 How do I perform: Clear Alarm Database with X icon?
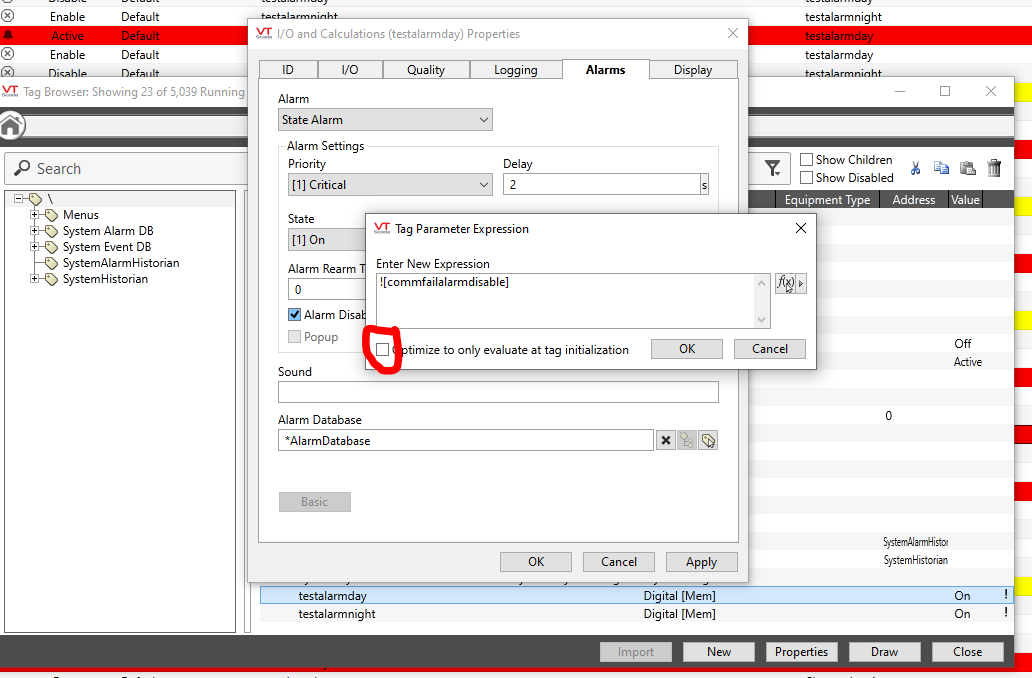[666, 440]
